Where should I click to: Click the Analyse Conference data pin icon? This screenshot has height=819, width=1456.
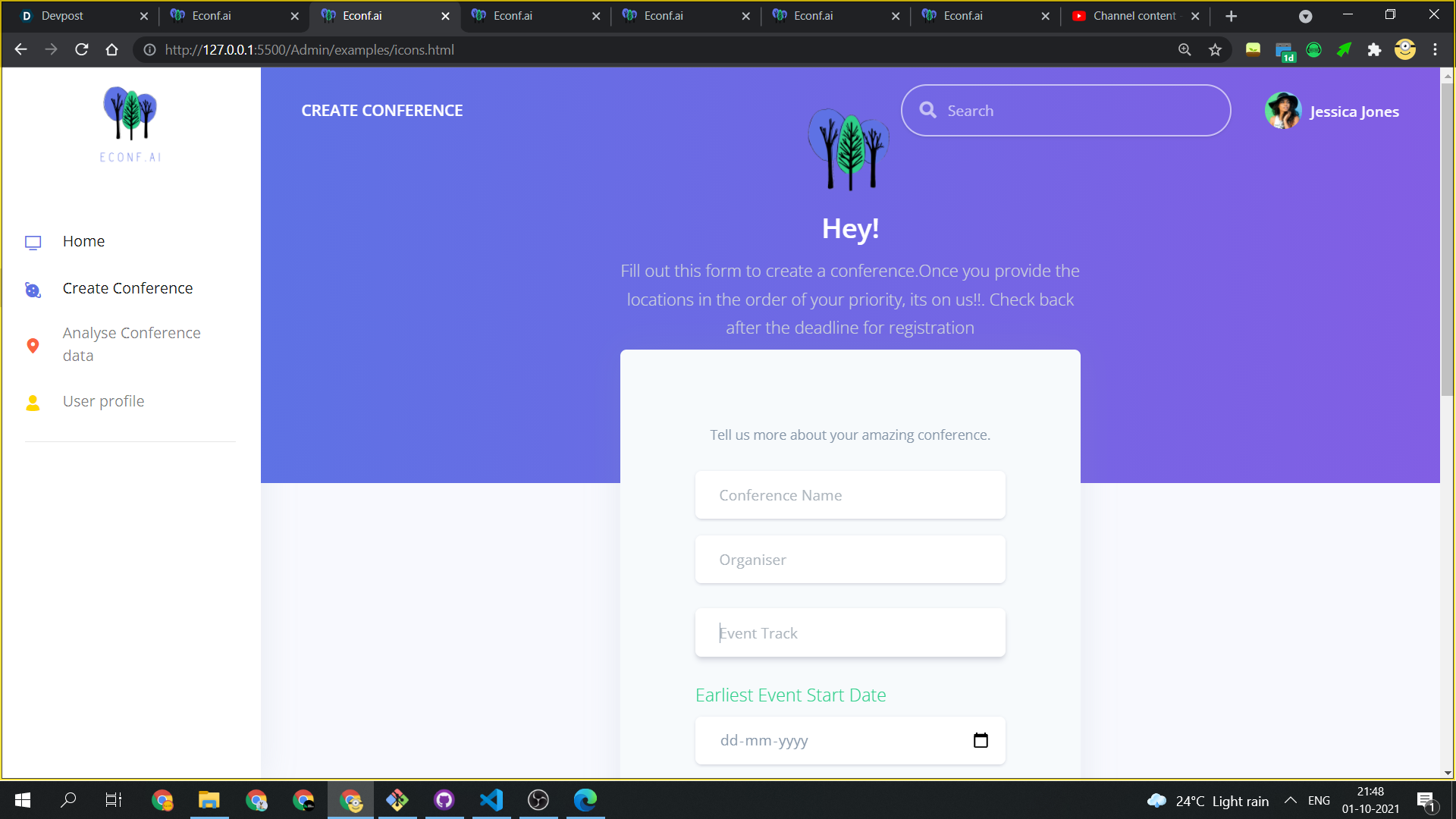point(33,346)
